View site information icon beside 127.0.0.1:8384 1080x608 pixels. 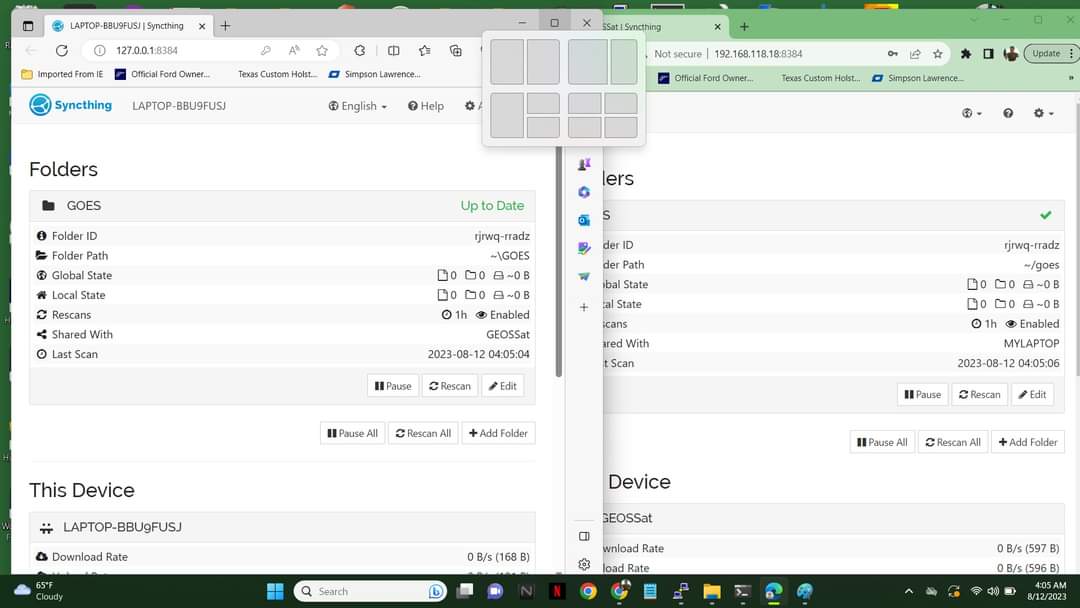click(99, 50)
